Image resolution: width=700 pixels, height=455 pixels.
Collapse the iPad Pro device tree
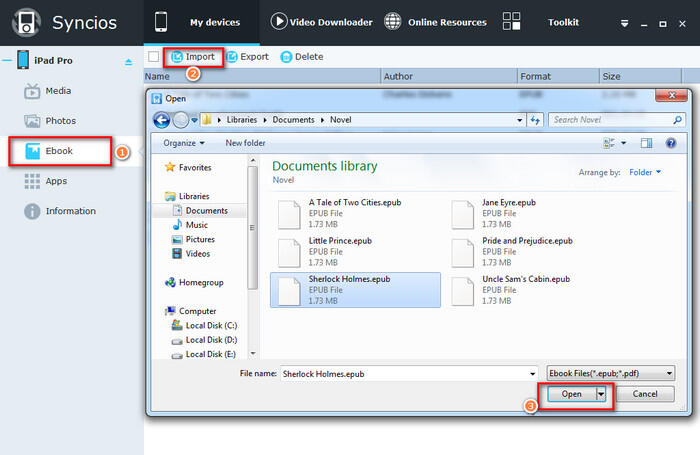coord(6,60)
